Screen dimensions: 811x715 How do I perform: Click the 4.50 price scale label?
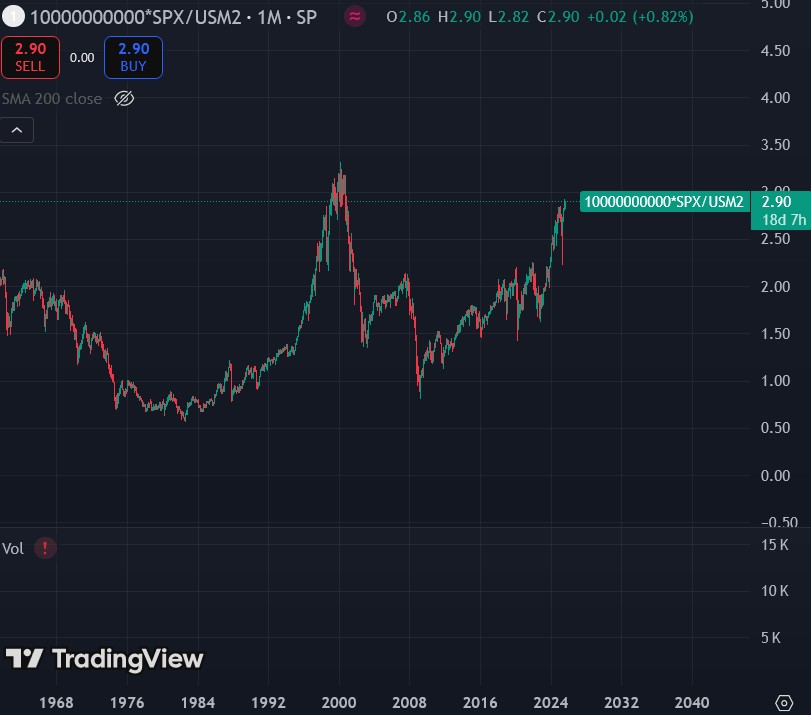775,51
